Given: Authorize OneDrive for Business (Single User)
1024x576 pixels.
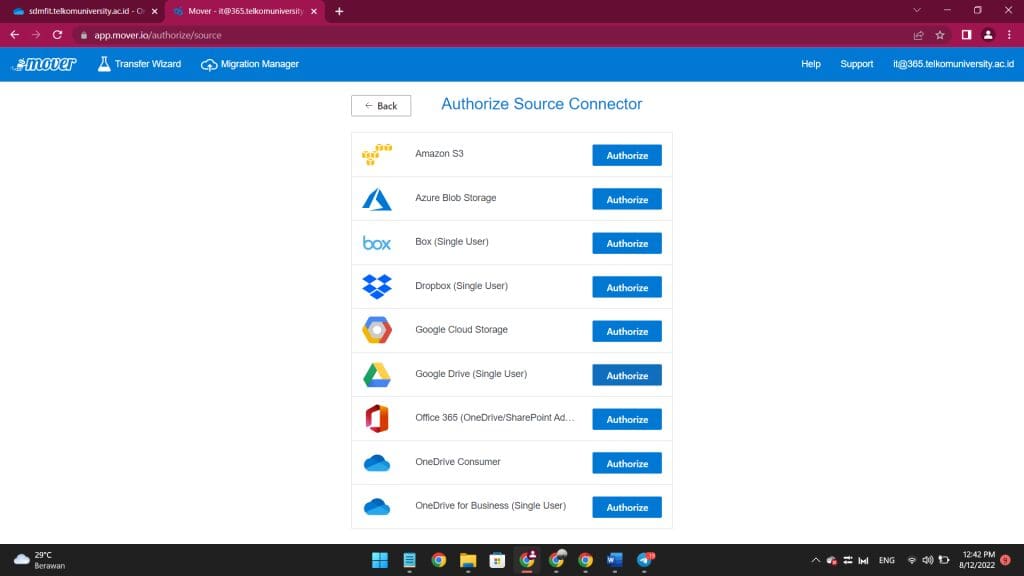Looking at the screenshot, I should tap(627, 507).
